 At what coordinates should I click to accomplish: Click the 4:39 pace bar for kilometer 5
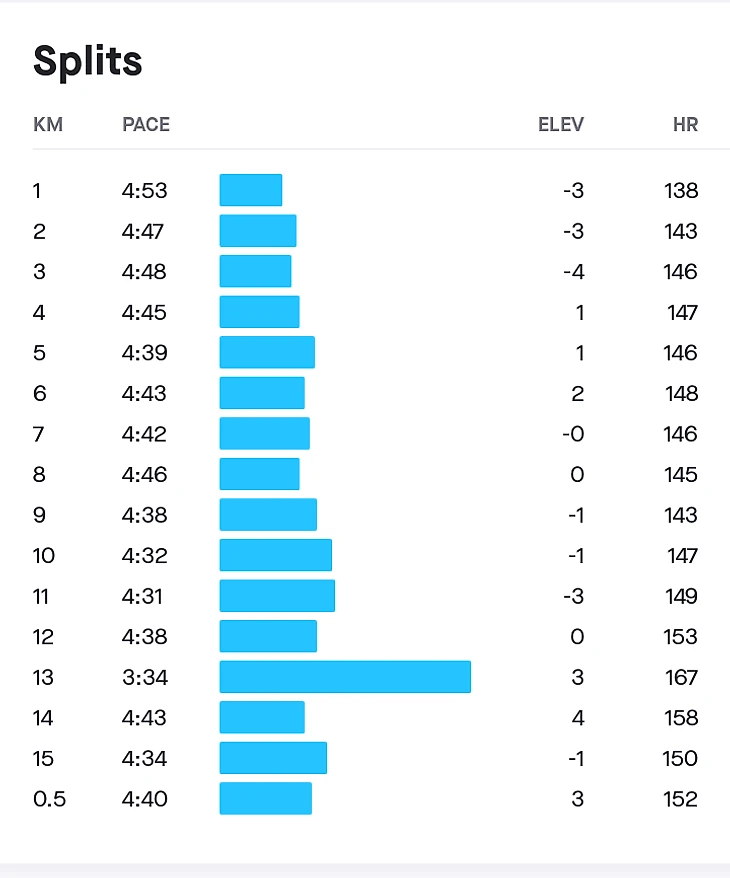click(267, 353)
